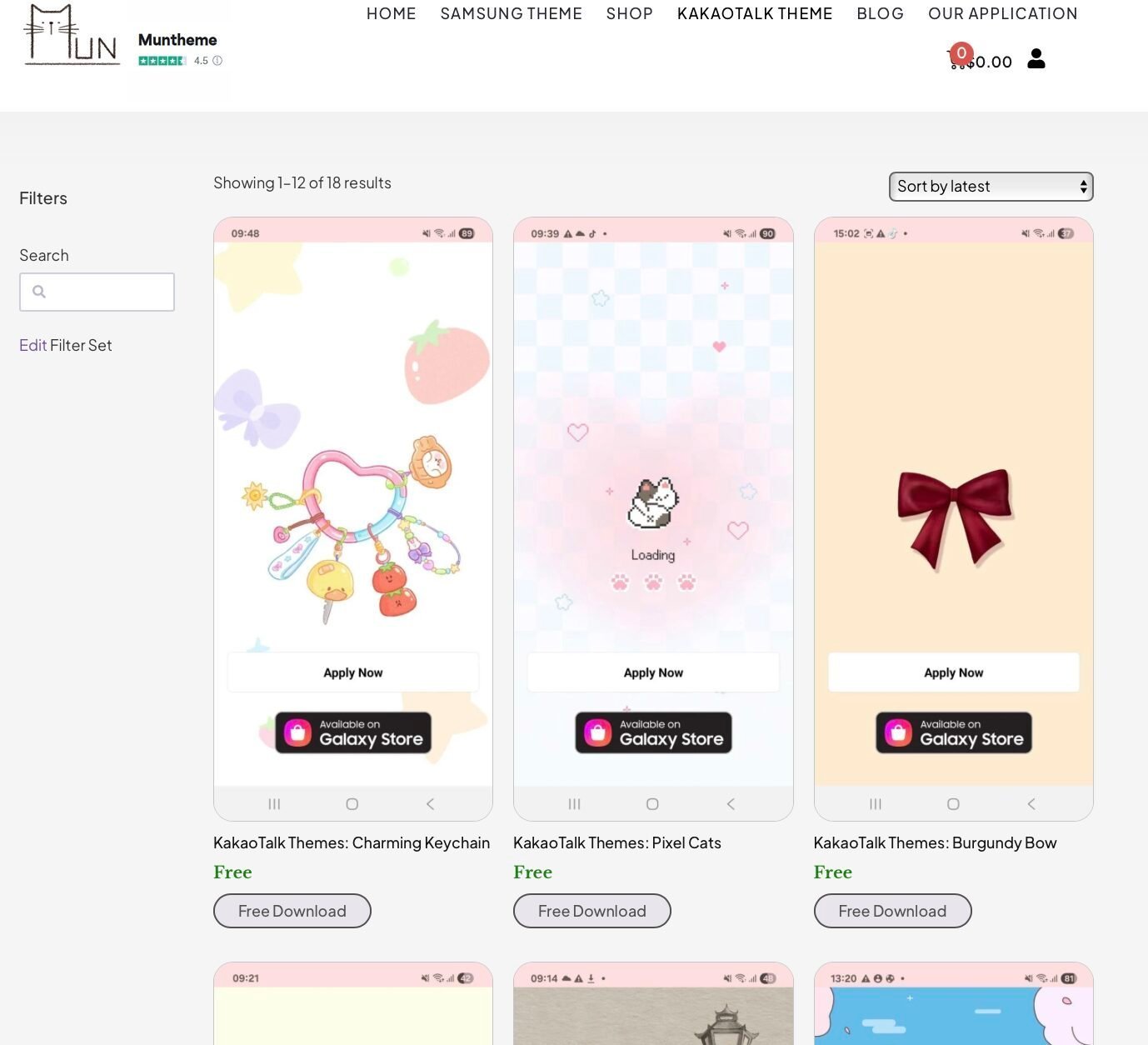
Task: Open the cream theme preview with 09:21 clock
Action: pos(353,1003)
